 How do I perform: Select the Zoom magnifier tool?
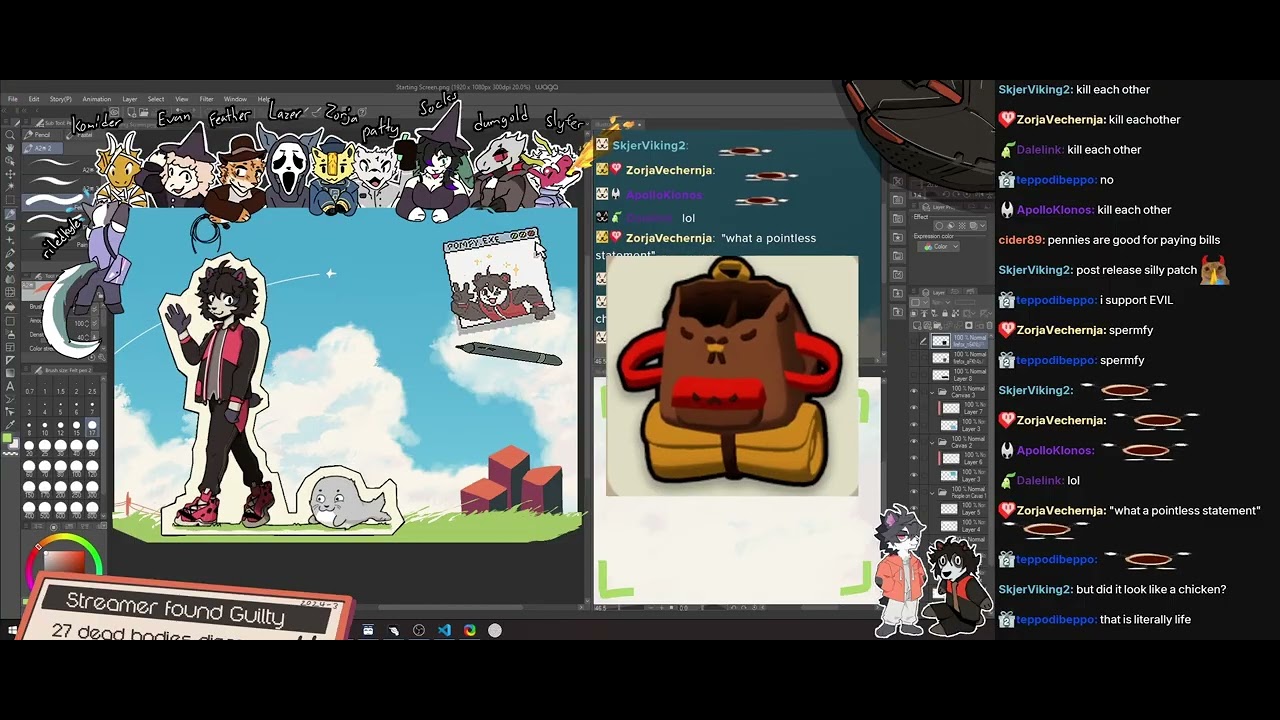pyautogui.click(x=10, y=135)
